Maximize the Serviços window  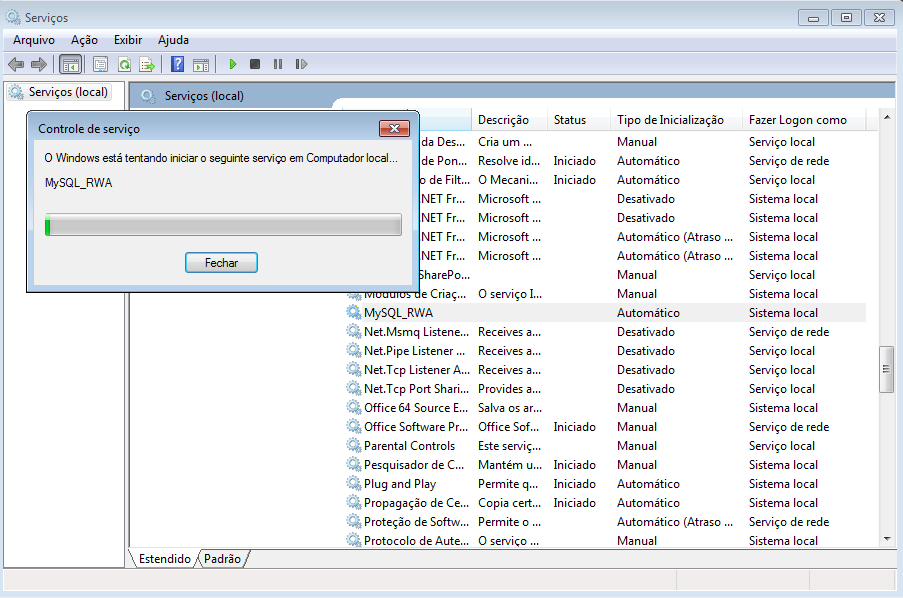point(846,18)
